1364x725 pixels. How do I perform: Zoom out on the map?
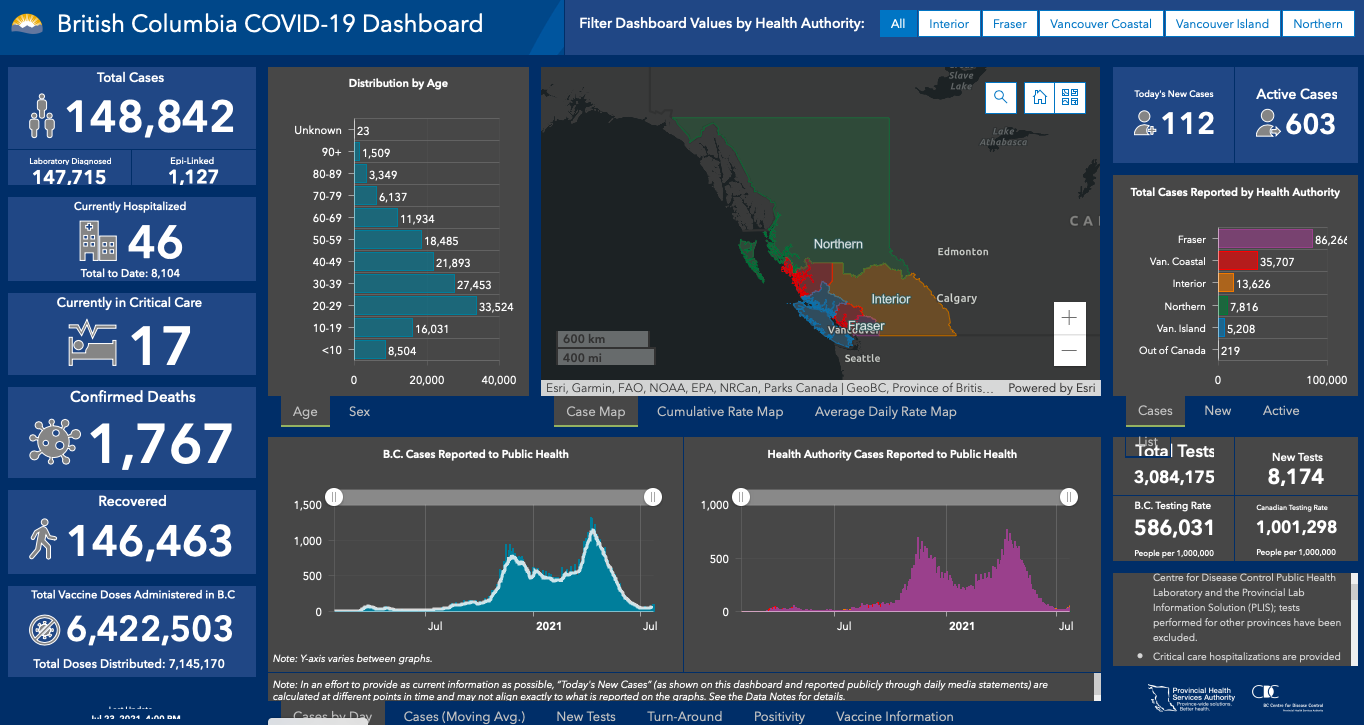click(x=1069, y=350)
